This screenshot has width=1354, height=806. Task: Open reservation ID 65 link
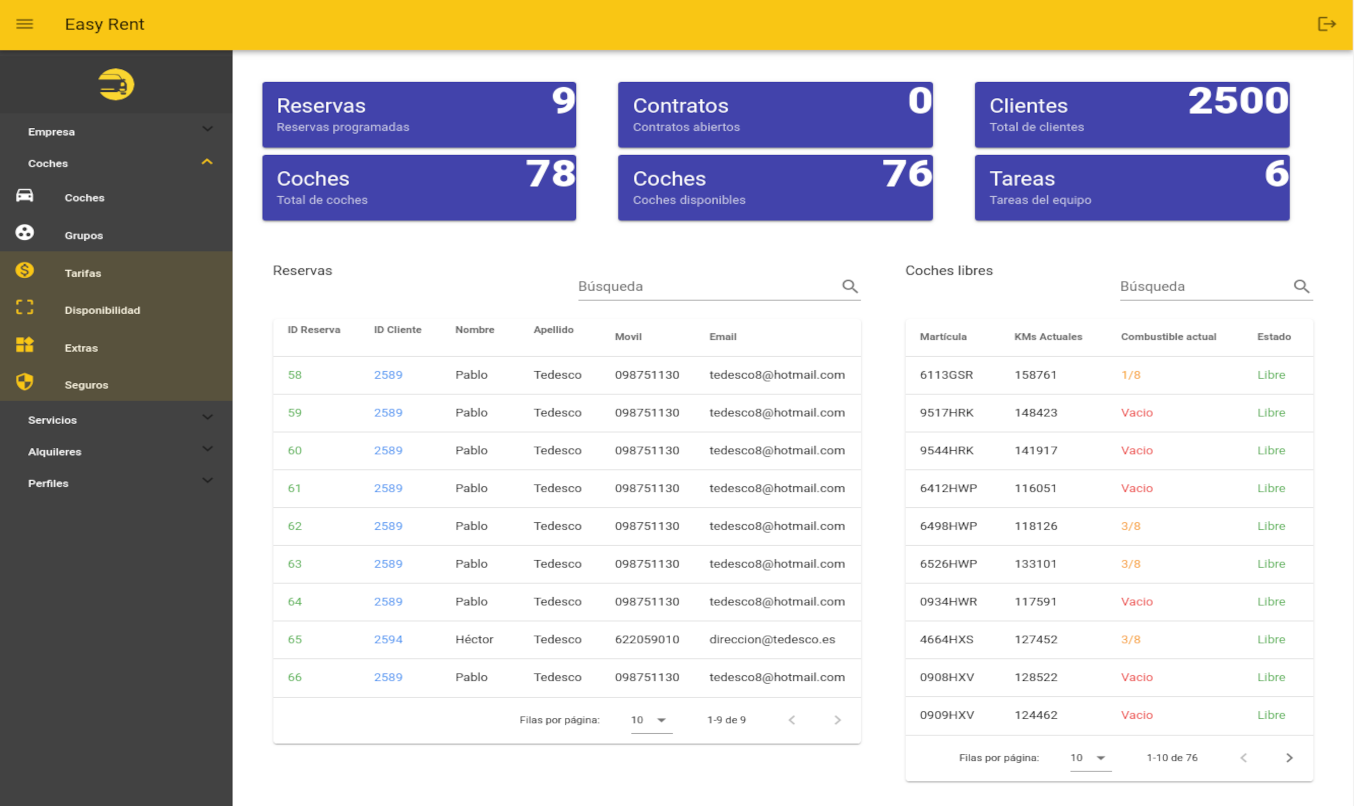tap(294, 639)
